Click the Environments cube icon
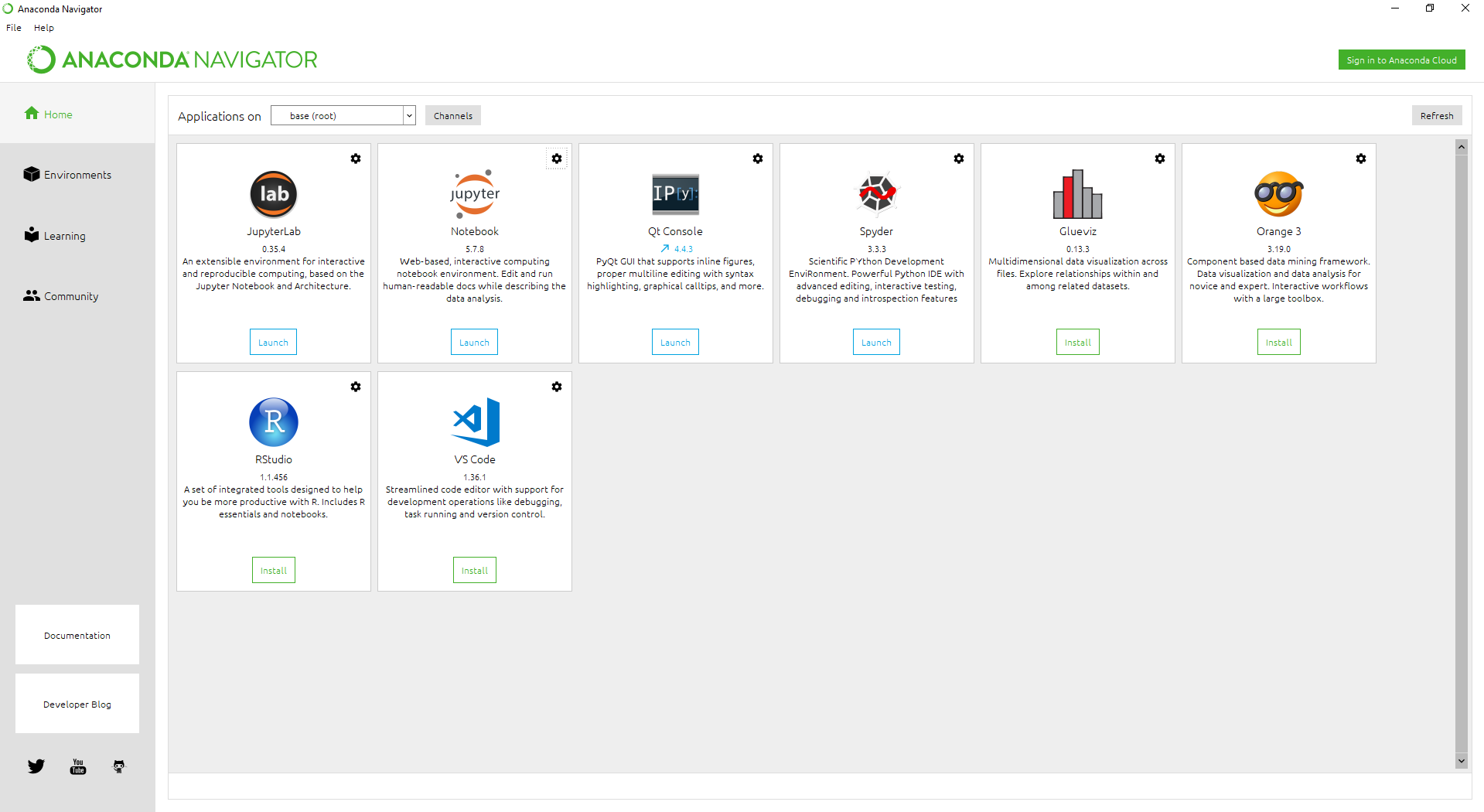The width and height of the screenshot is (1484, 812). tap(32, 174)
